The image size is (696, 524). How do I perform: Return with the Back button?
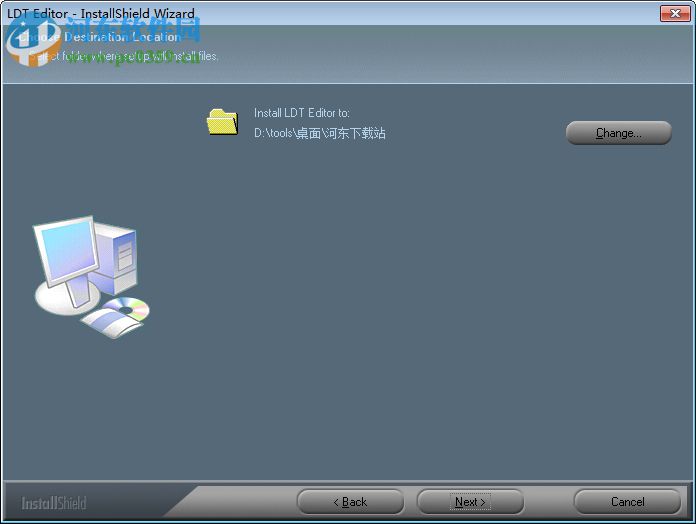tap(350, 502)
